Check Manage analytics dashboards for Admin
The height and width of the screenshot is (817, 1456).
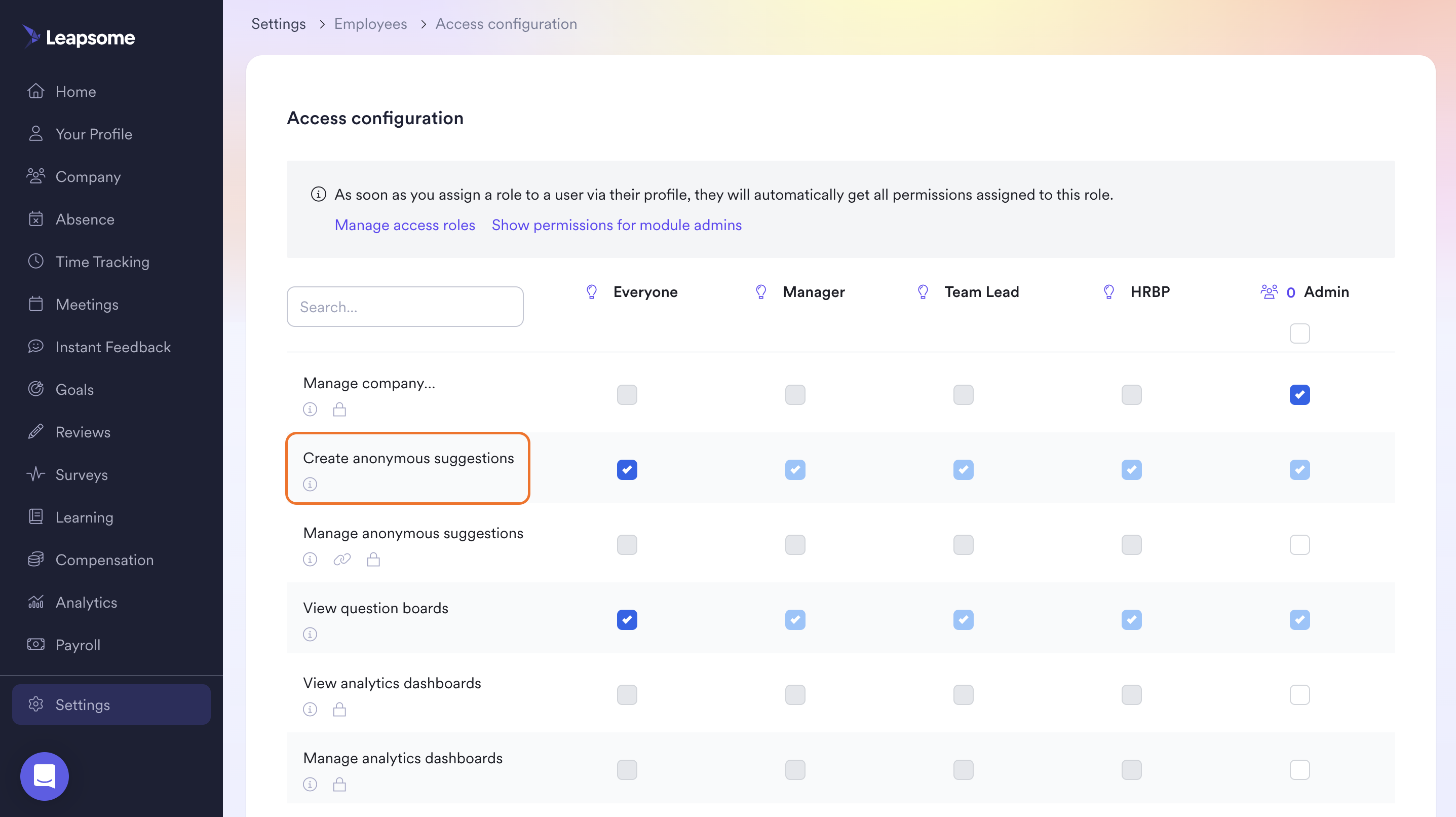1299,769
